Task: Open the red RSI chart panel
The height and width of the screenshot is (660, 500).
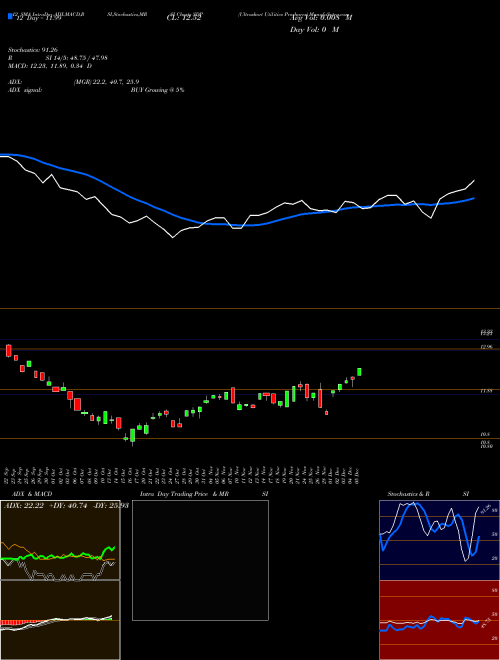Action: tap(439, 620)
